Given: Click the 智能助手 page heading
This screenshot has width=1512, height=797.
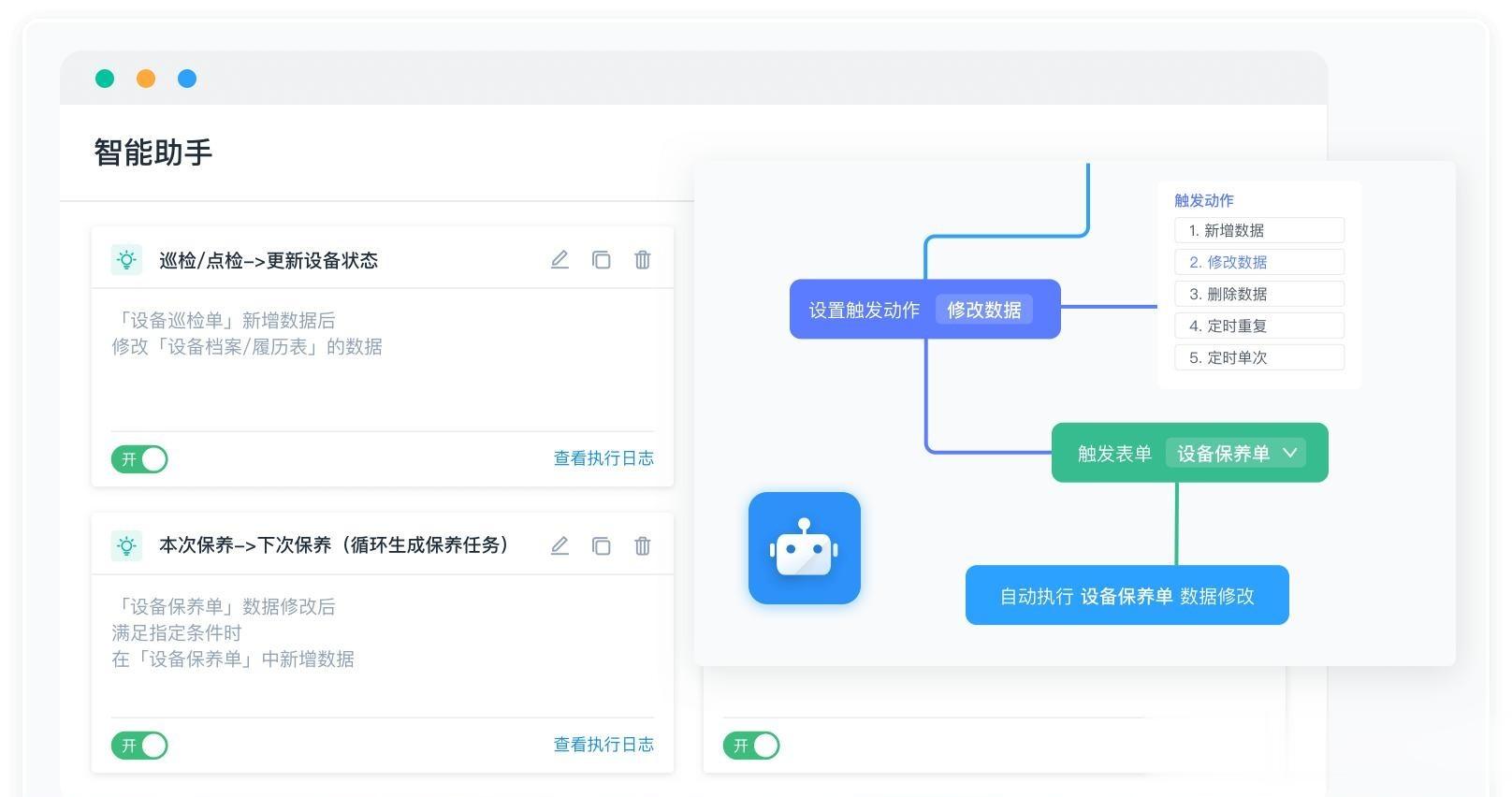Looking at the screenshot, I should tap(153, 152).
